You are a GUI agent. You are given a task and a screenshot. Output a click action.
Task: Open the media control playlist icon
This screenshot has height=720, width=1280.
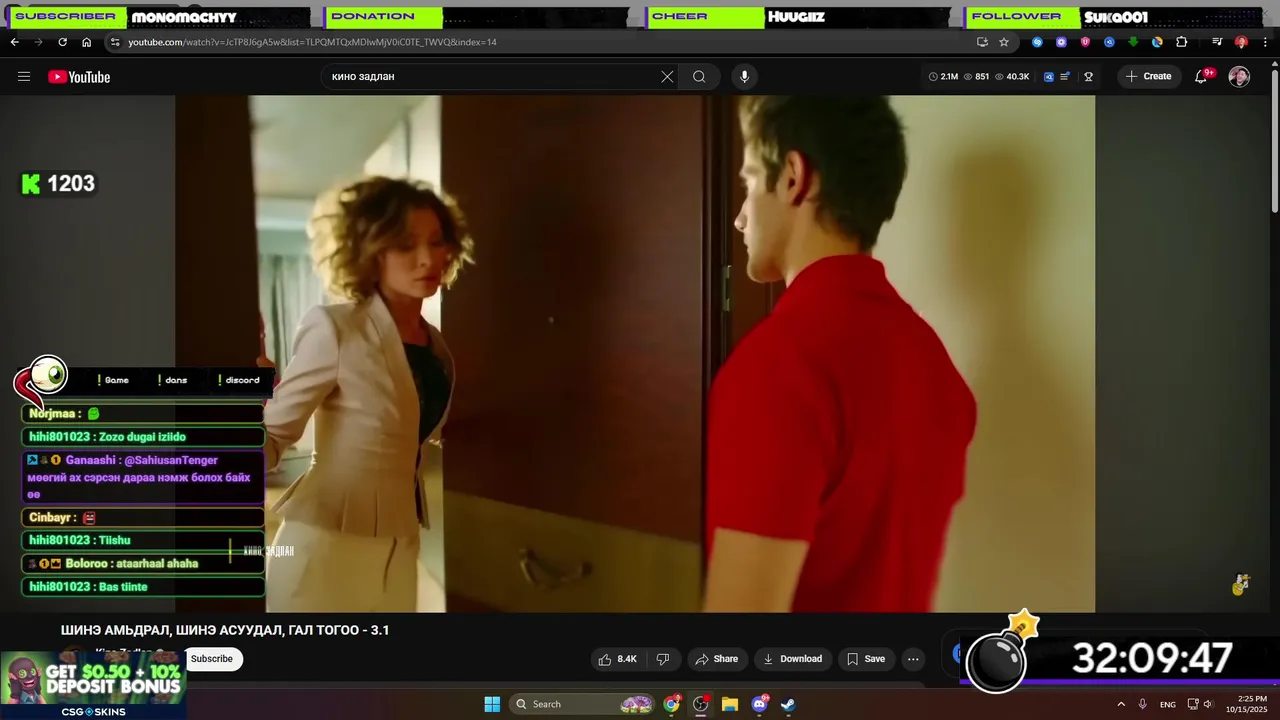pos(1217,42)
